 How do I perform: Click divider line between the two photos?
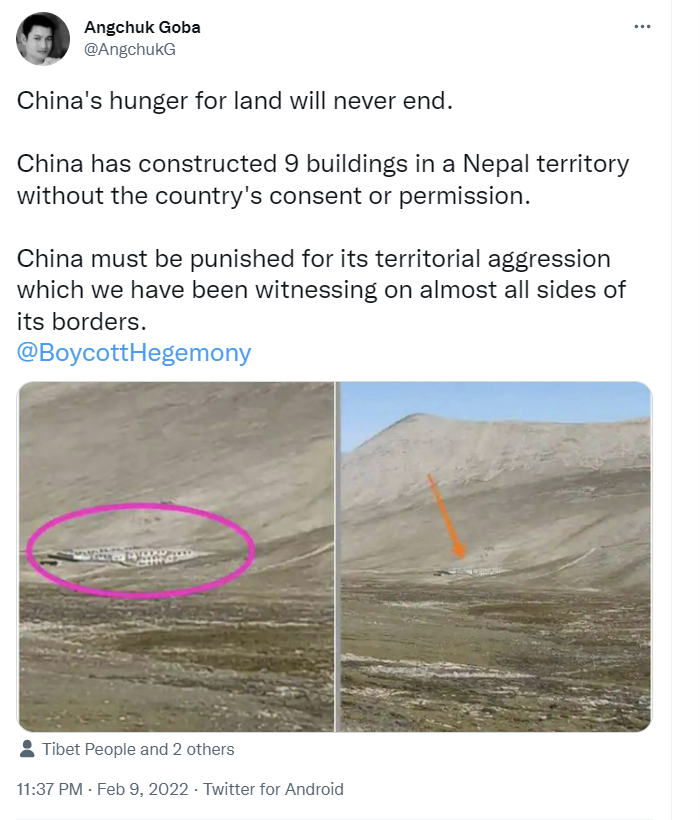[x=338, y=556]
